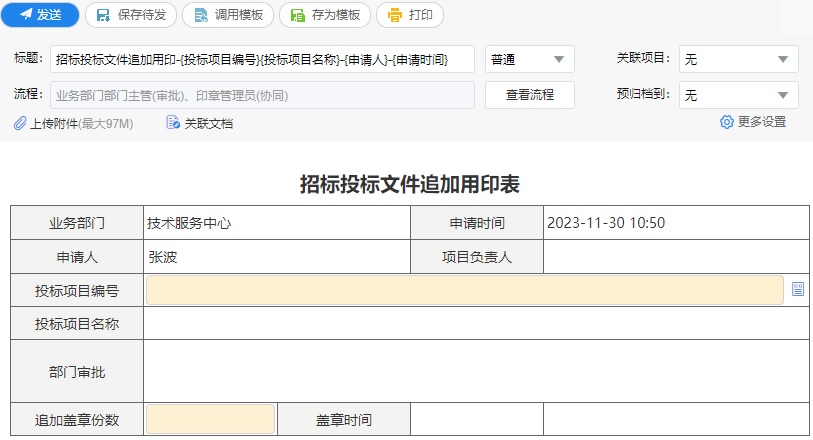Click the 关联文档 document icon
The image size is (813, 440).
click(173, 123)
